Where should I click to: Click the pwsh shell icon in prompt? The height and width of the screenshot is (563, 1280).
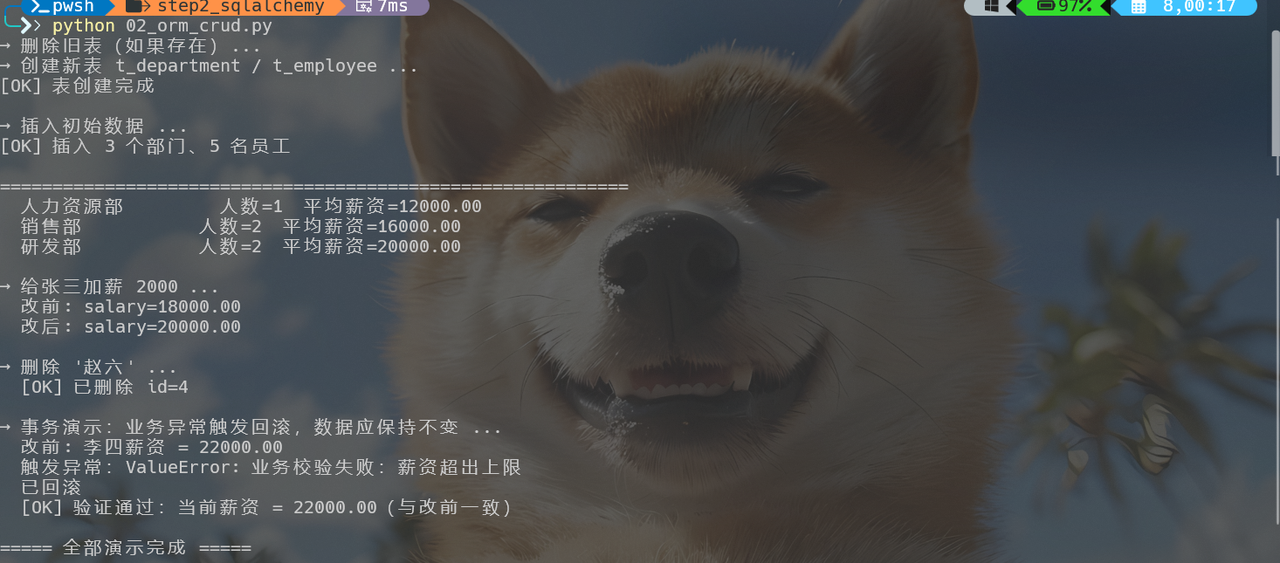pyautogui.click(x=41, y=6)
